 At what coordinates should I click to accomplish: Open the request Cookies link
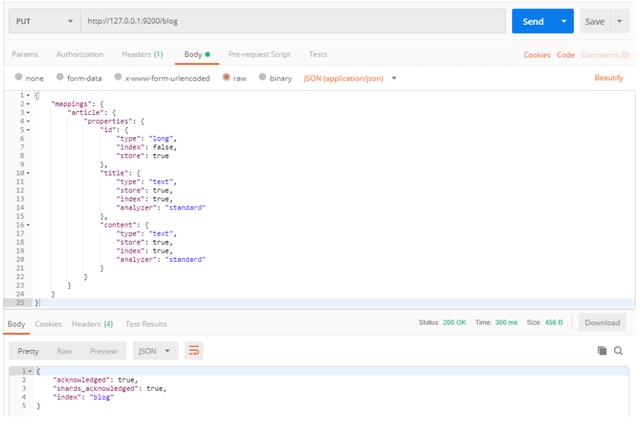click(x=537, y=55)
